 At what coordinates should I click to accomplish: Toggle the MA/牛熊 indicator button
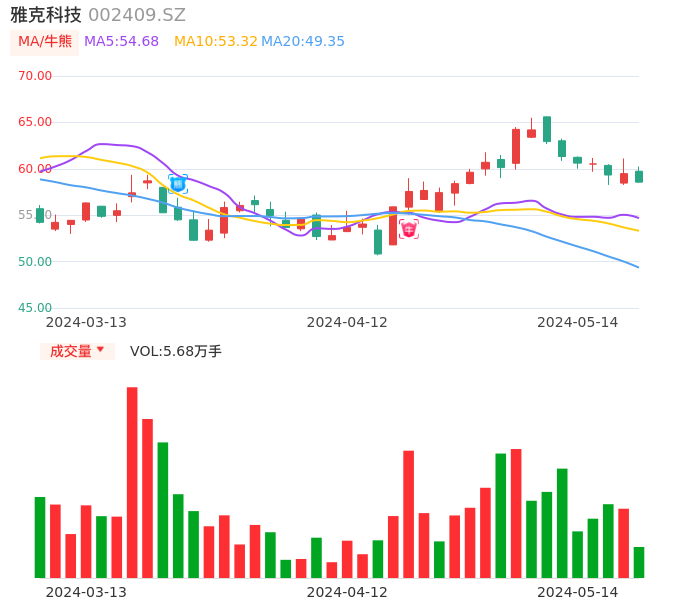pos(44,42)
